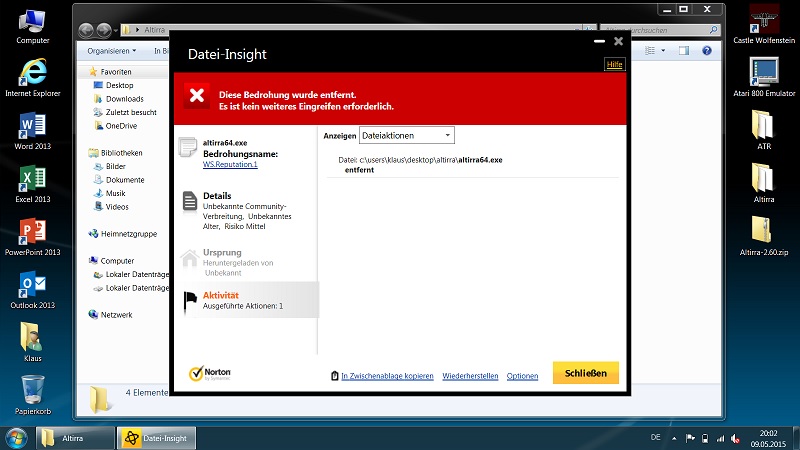The height and width of the screenshot is (450, 800).
Task: Click the Action Center flag tray icon
Action: click(x=690, y=438)
